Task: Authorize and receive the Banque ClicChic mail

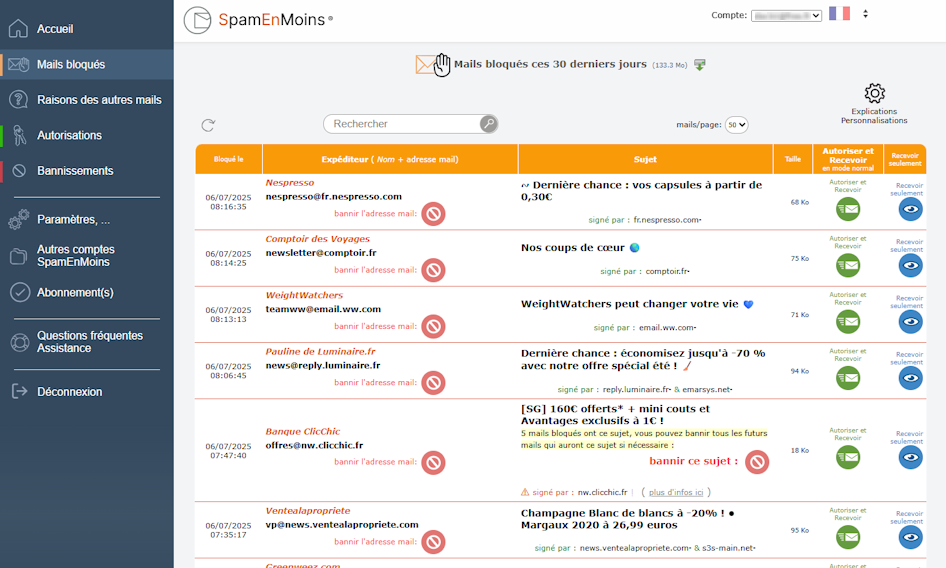Action: coord(848,457)
